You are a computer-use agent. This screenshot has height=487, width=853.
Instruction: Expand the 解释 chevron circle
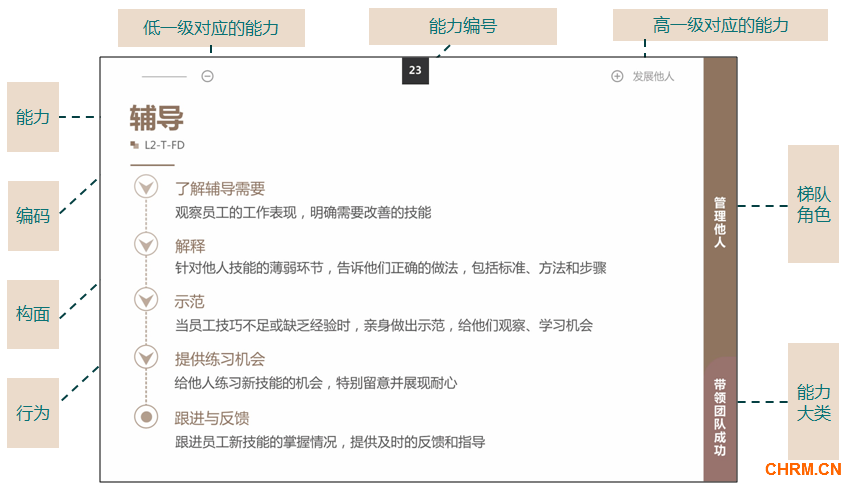click(146, 245)
